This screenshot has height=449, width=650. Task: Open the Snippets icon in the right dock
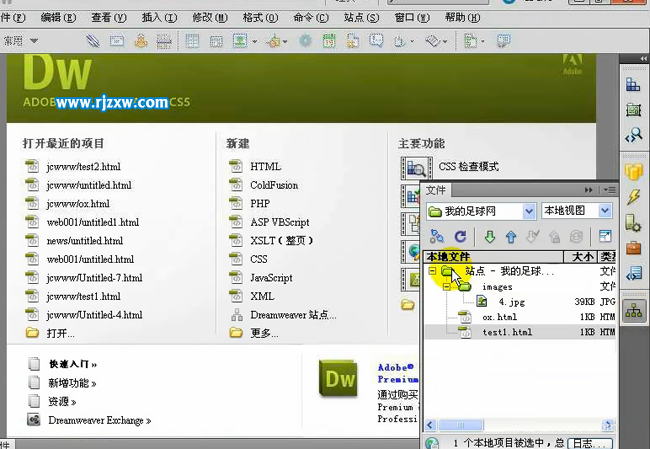634,274
